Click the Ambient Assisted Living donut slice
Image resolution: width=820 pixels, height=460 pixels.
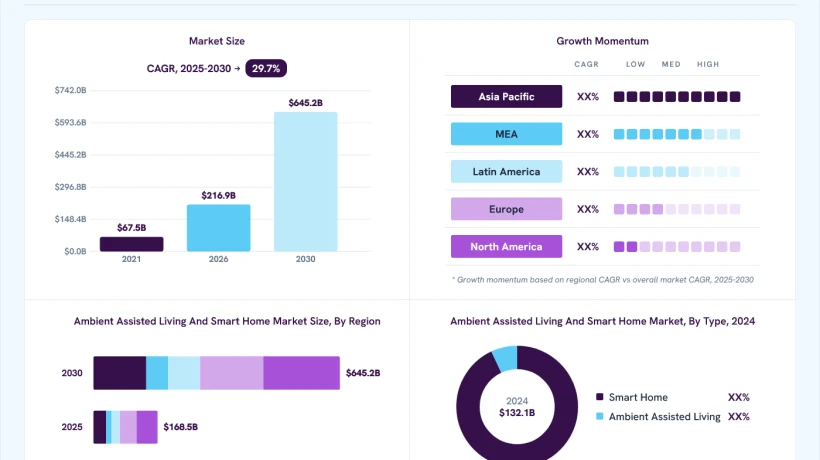505,359
